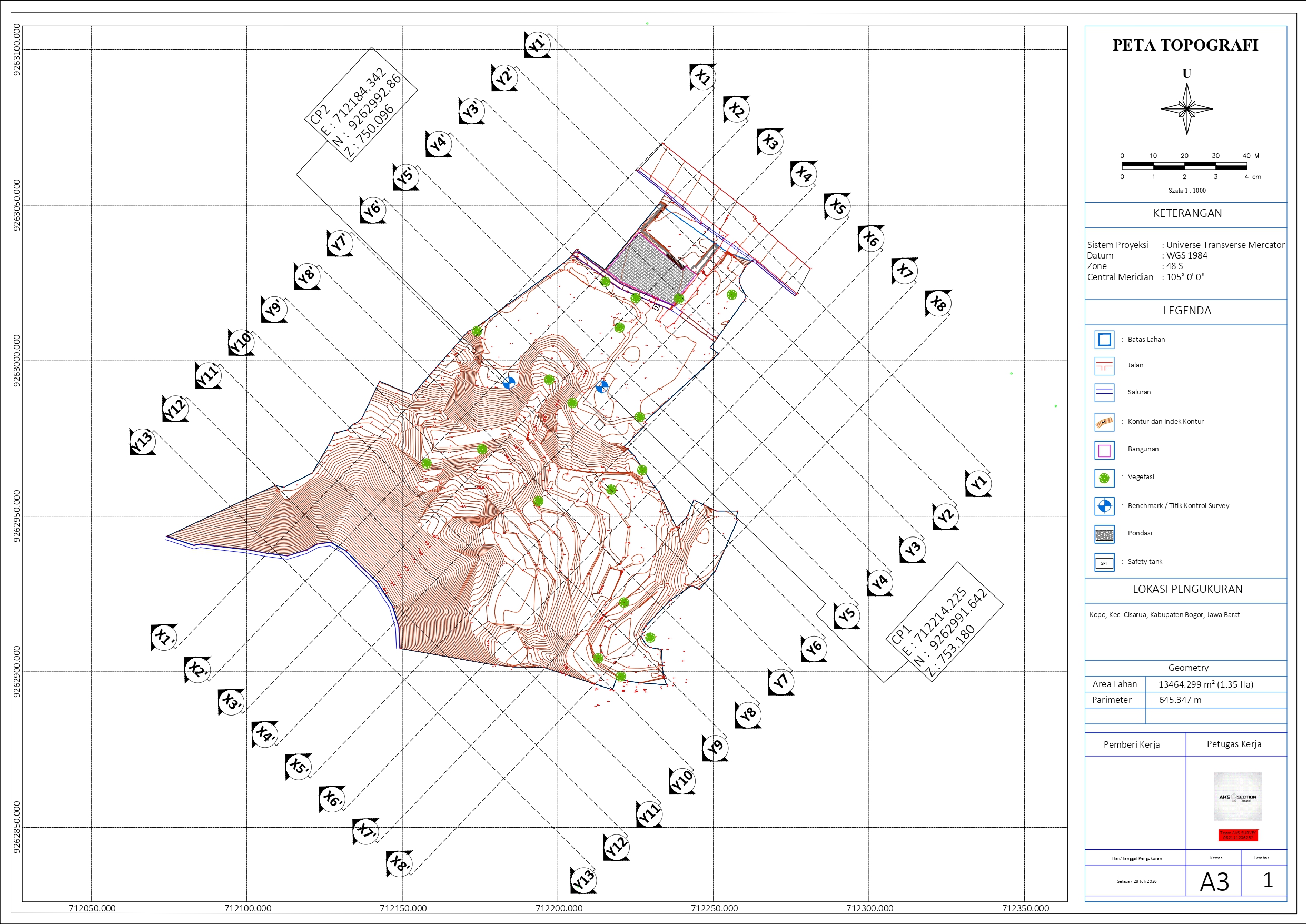Click section marker X5 without apostrophe
Screen dimensions: 1307x924
pos(837,206)
